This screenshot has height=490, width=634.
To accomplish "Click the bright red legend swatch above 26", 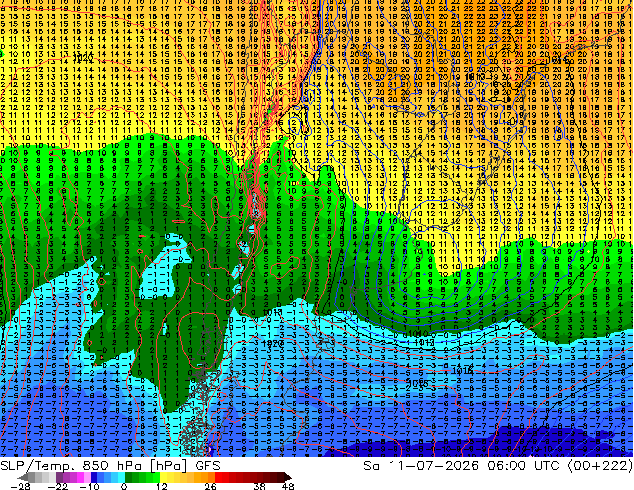I will coord(218,477).
